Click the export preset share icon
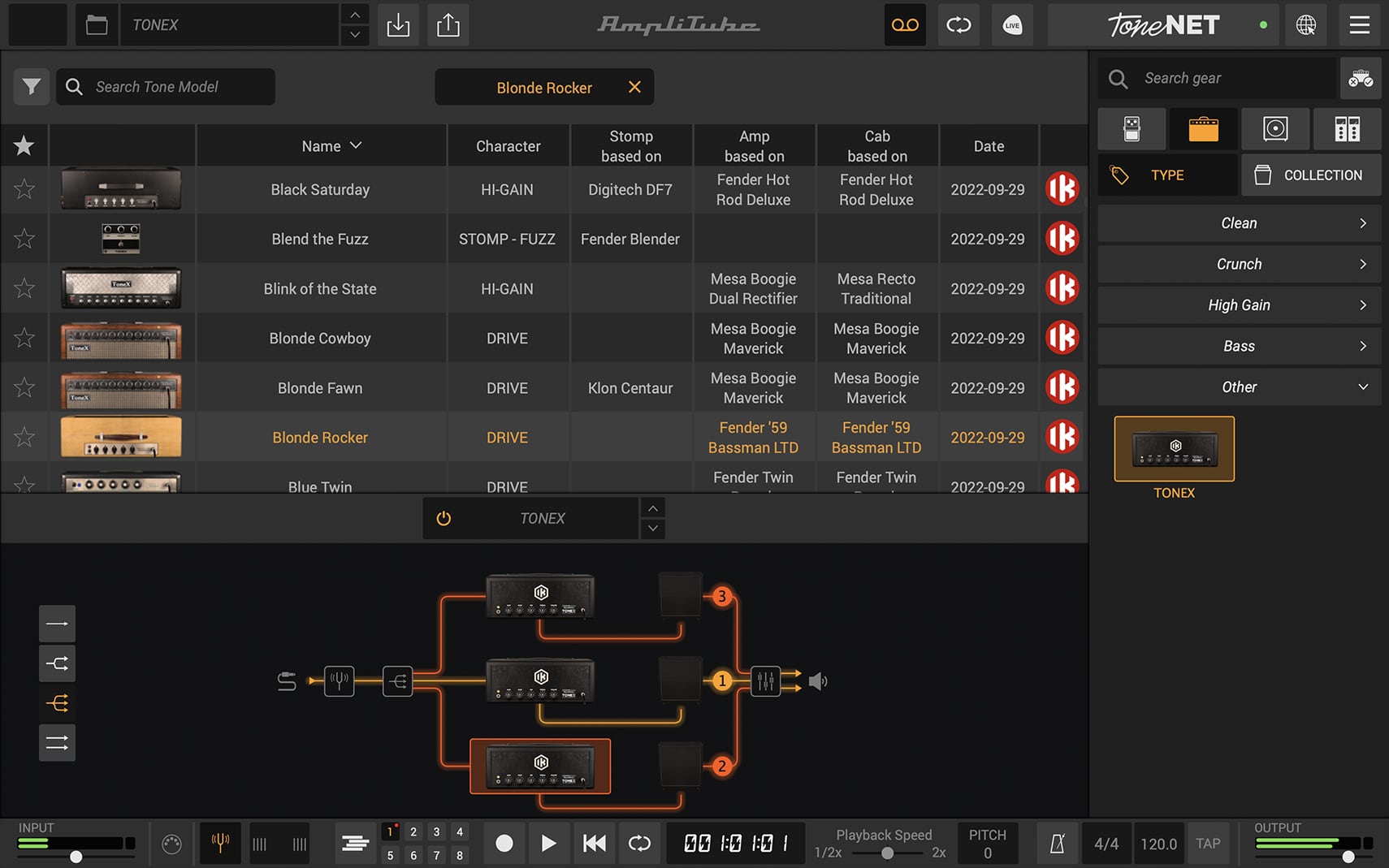The height and width of the screenshot is (868, 1389). click(x=448, y=25)
